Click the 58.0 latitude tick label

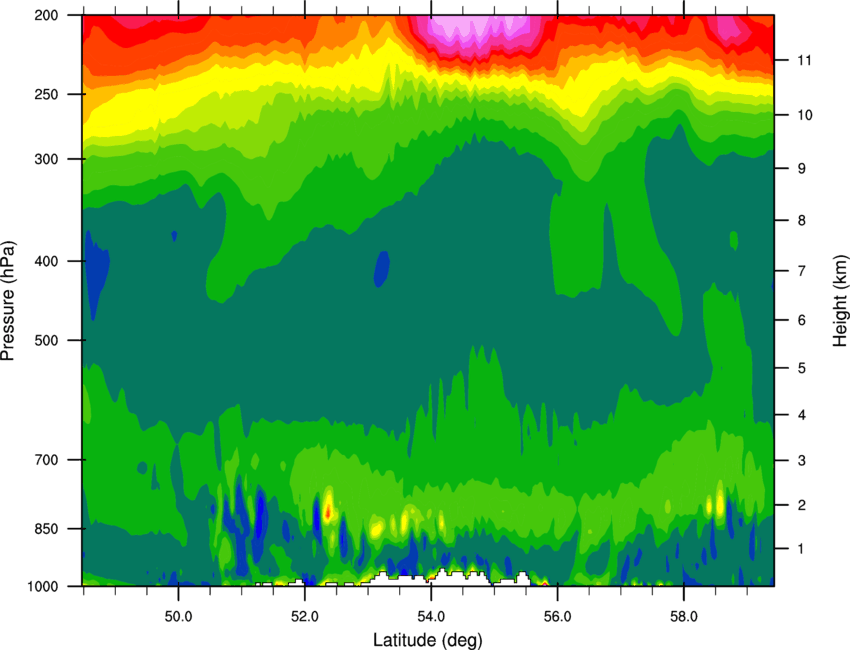coord(684,617)
